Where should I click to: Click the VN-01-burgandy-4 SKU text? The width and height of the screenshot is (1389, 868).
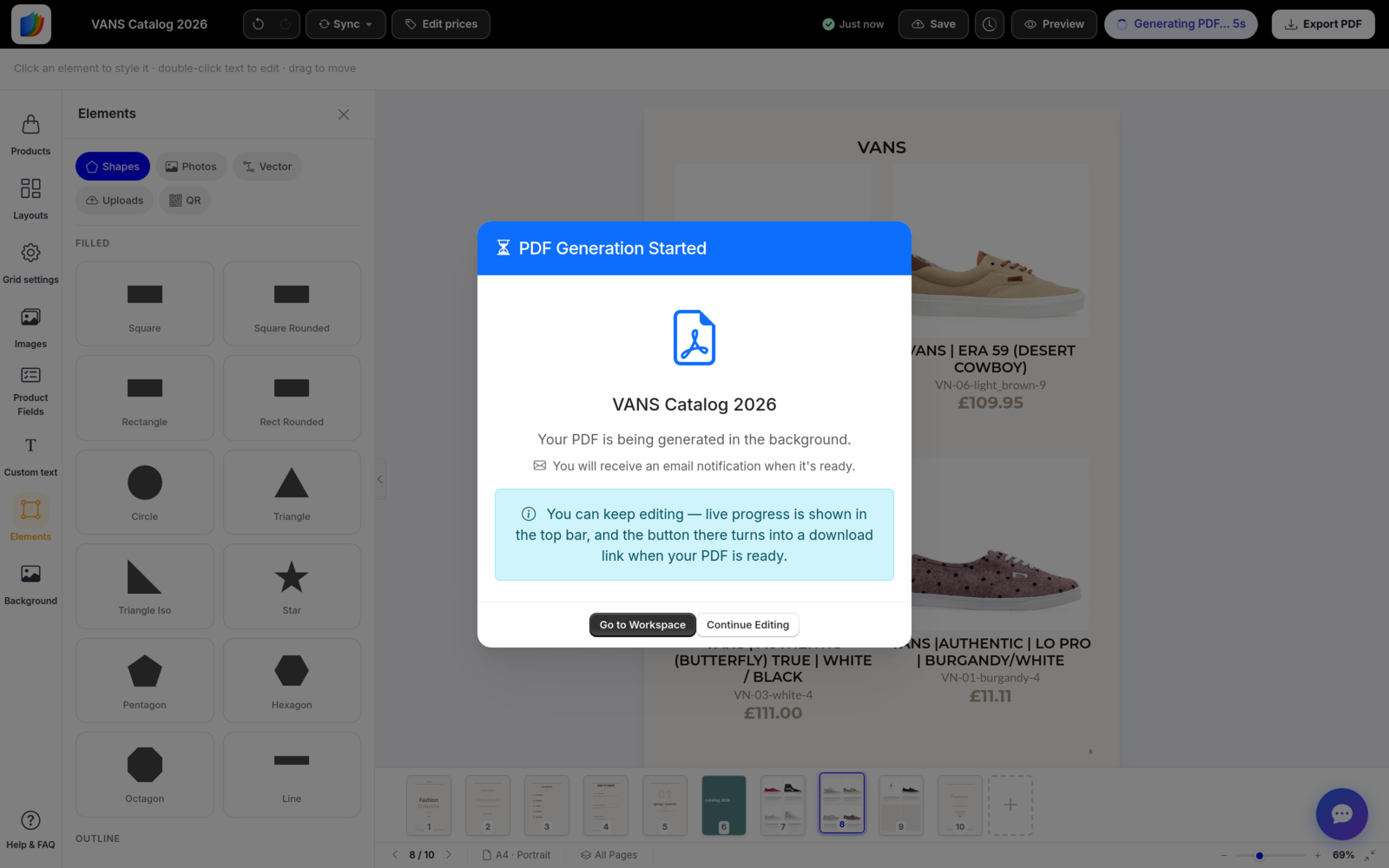[991, 678]
